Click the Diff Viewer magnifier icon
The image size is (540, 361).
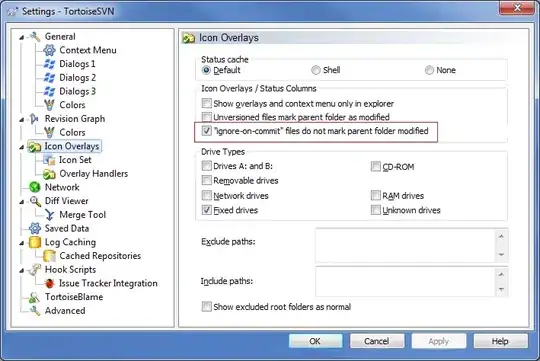pyautogui.click(x=35, y=201)
